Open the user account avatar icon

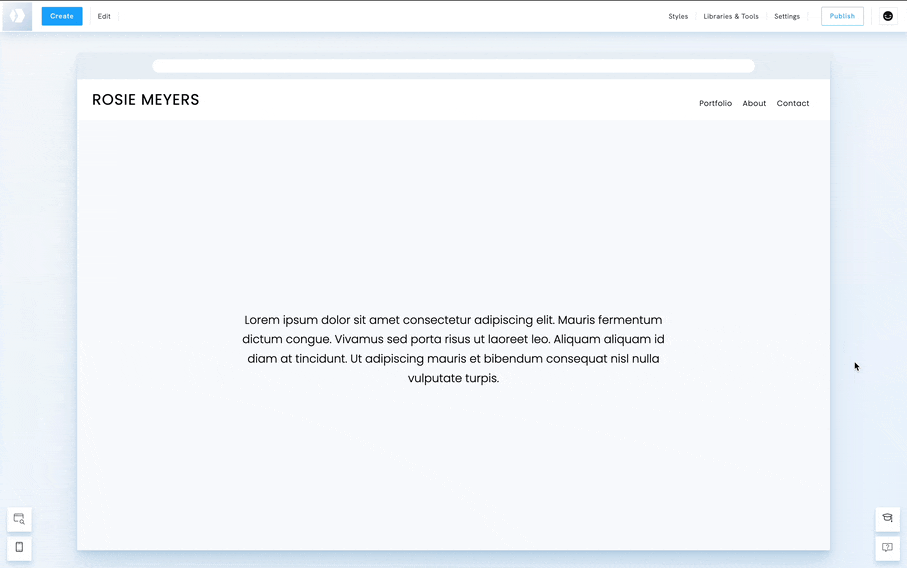pos(887,16)
